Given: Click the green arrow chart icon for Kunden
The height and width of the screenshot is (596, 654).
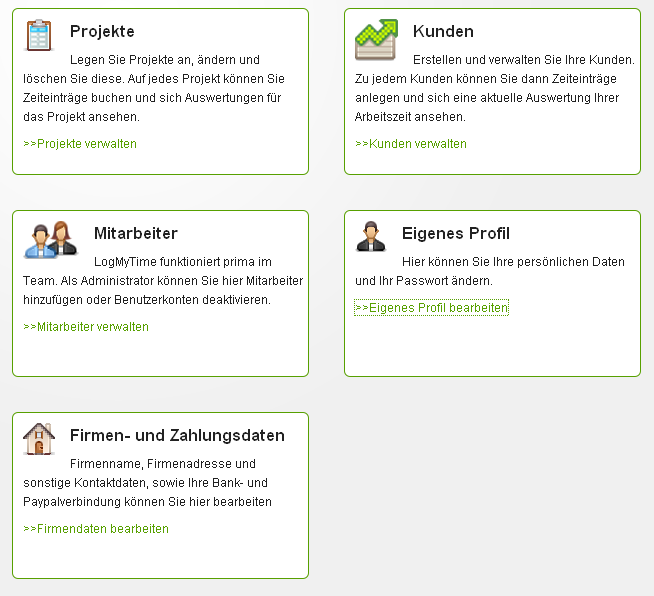Looking at the screenshot, I should 376,40.
